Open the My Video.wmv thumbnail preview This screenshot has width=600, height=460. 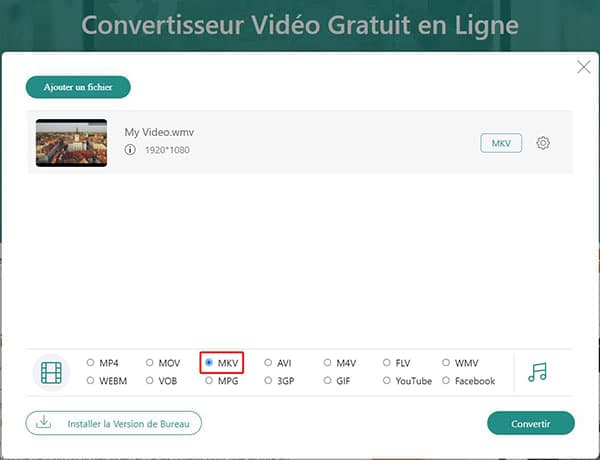tap(72, 143)
